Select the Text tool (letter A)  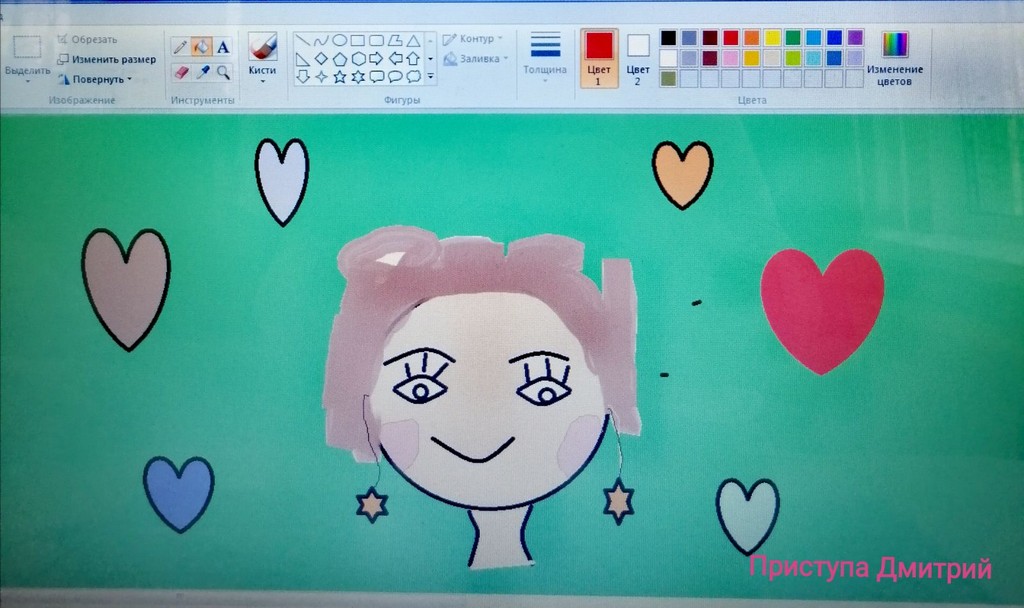click(223, 47)
